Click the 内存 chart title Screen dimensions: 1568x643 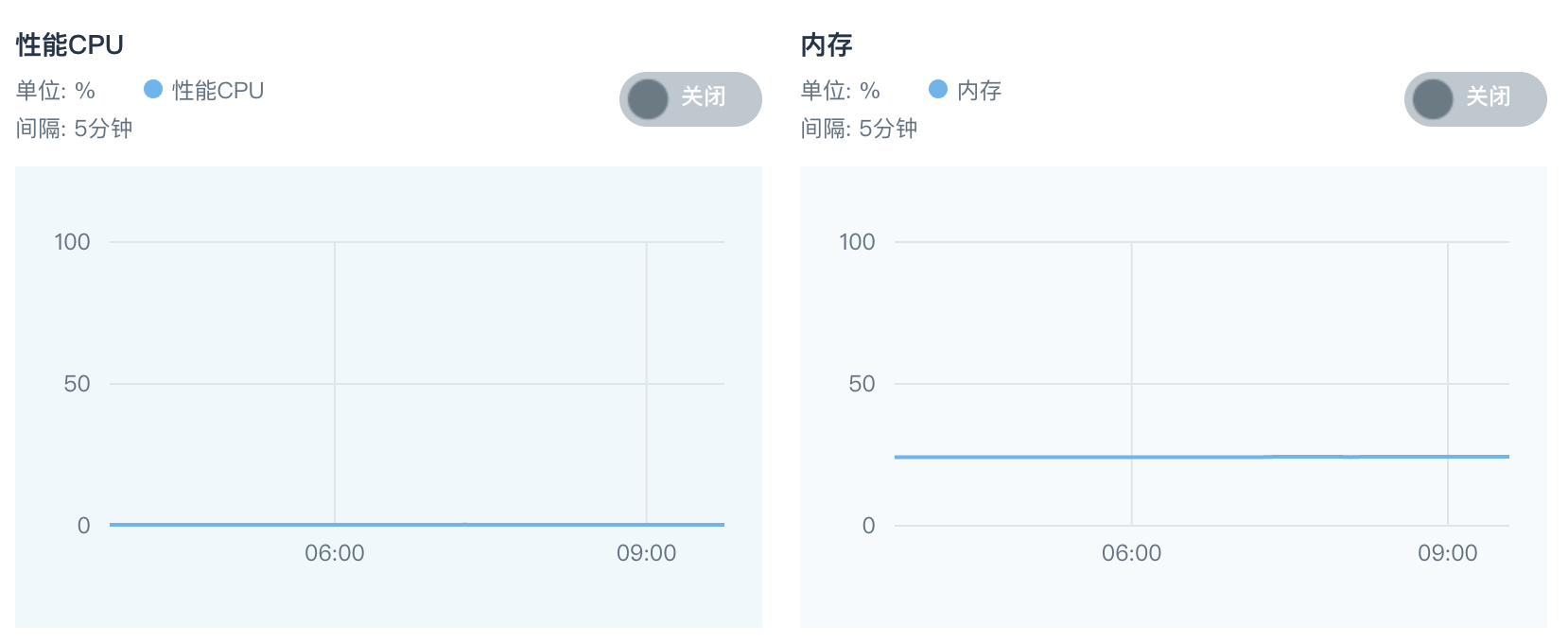(x=827, y=45)
